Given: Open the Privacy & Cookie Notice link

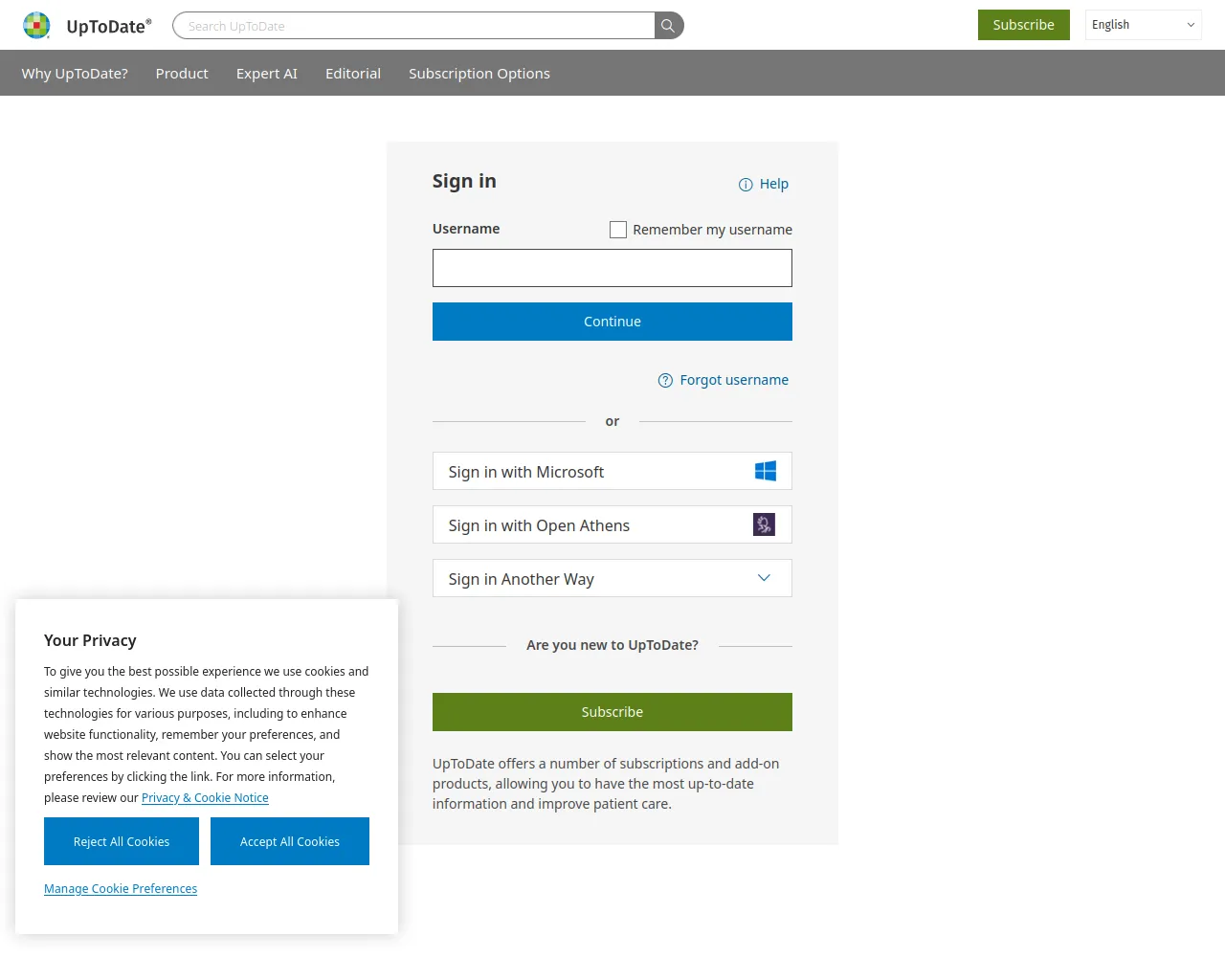Looking at the screenshot, I should (205, 798).
